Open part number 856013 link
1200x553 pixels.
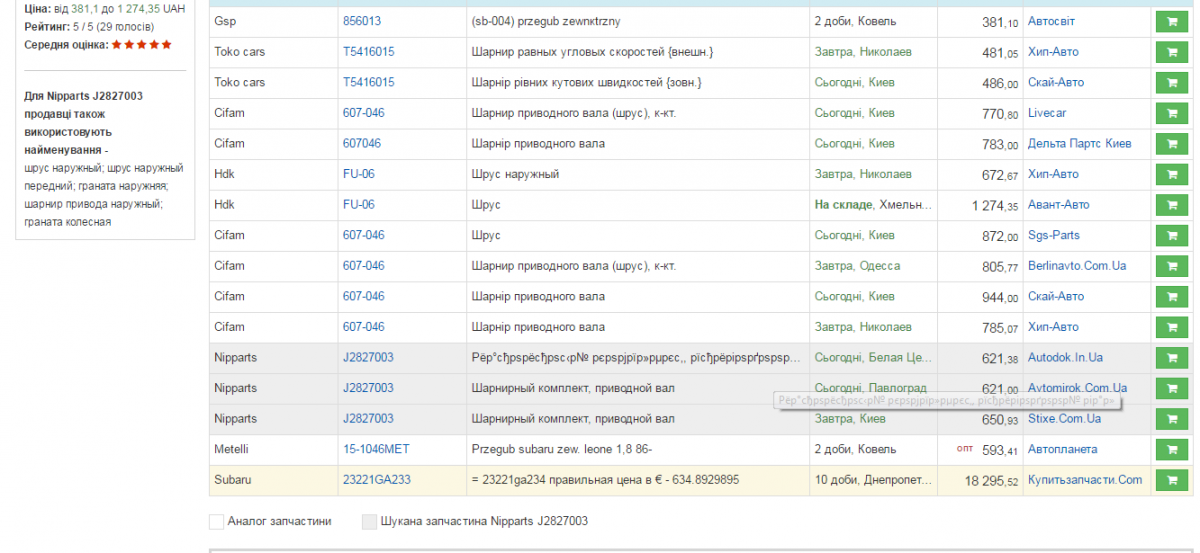coord(362,21)
